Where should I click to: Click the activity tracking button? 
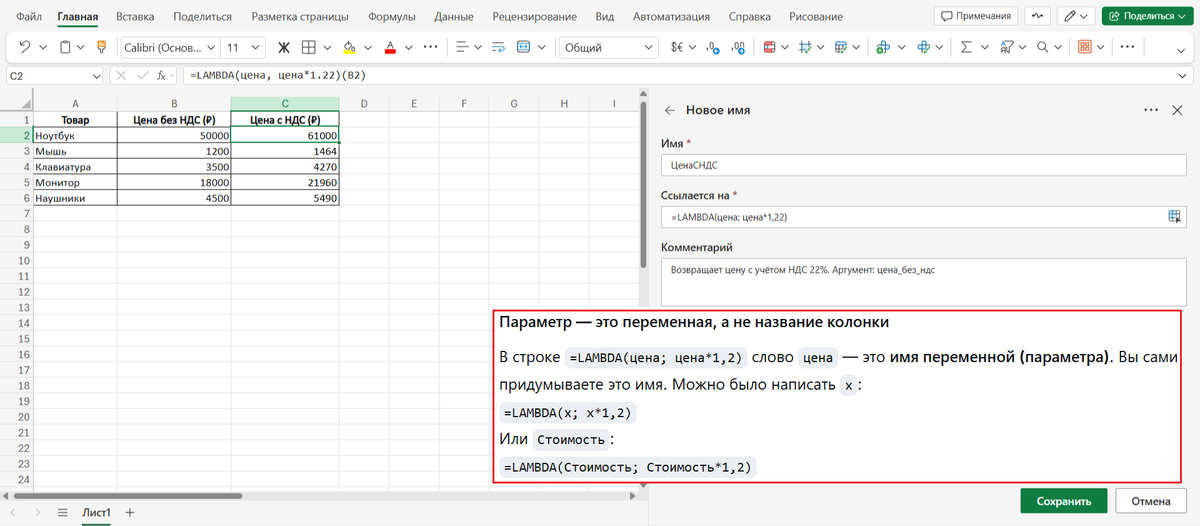point(1039,16)
